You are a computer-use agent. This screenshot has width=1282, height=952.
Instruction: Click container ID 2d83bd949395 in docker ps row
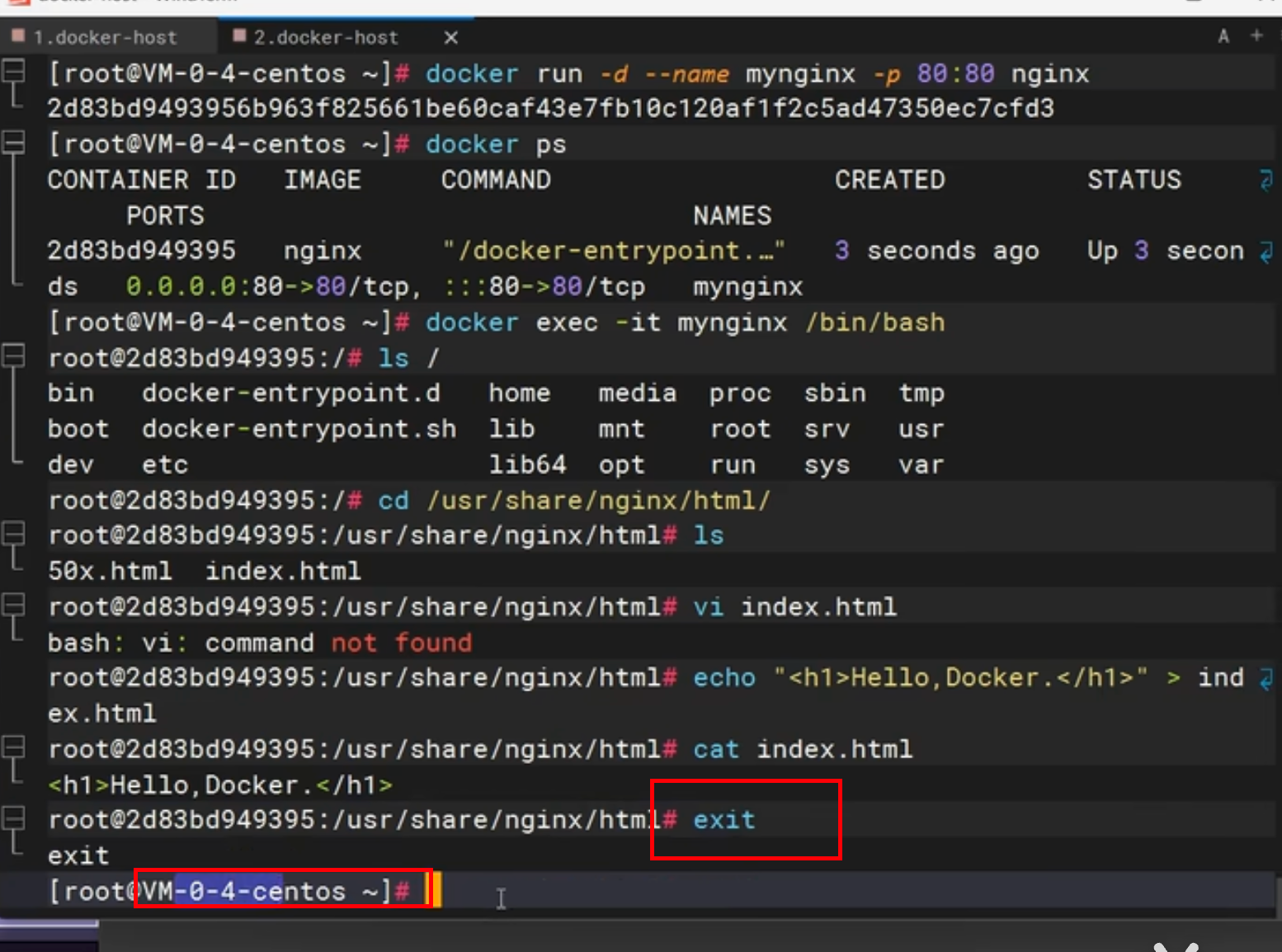tap(141, 251)
